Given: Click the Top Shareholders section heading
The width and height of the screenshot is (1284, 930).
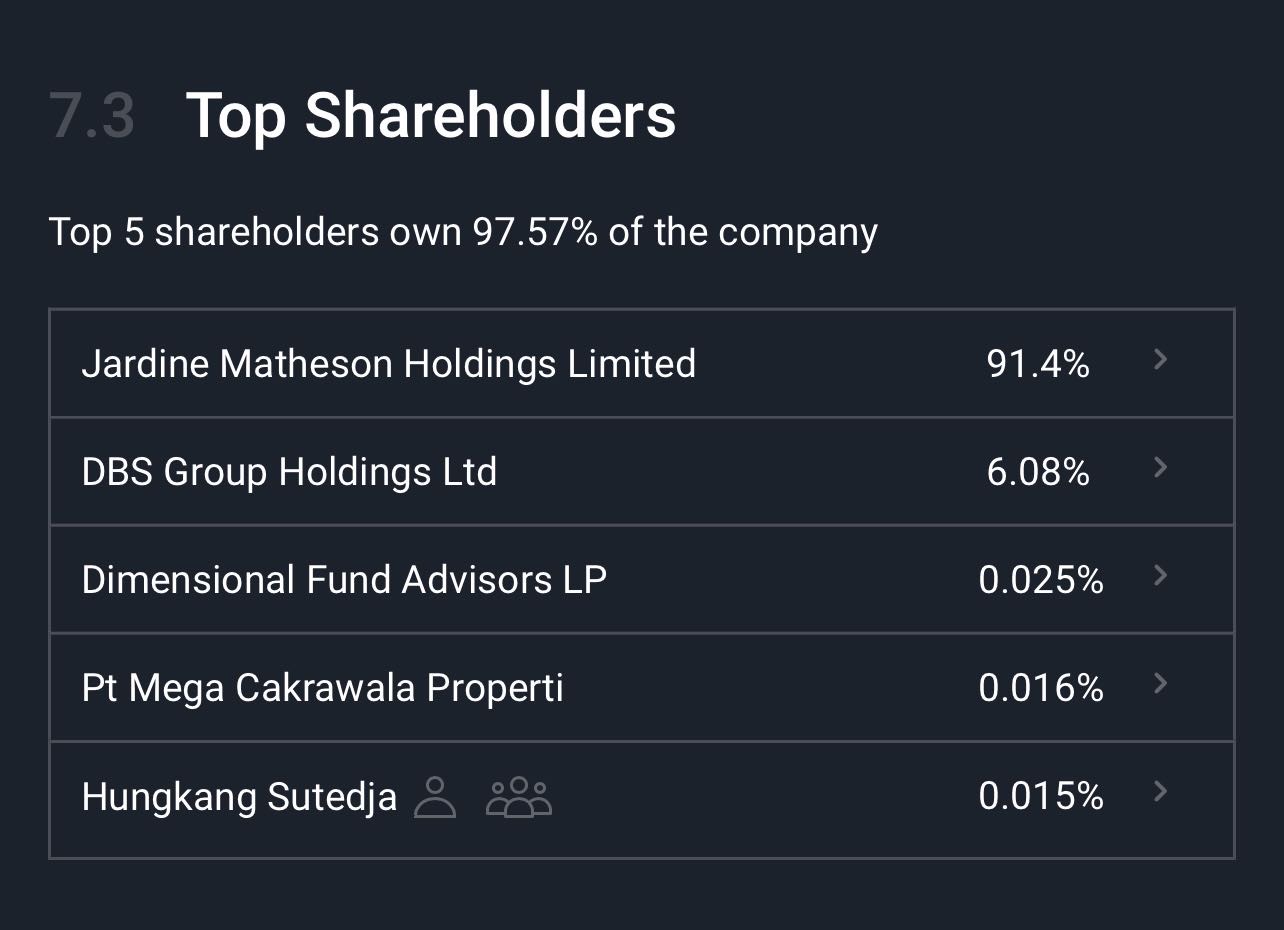Looking at the screenshot, I should [431, 115].
